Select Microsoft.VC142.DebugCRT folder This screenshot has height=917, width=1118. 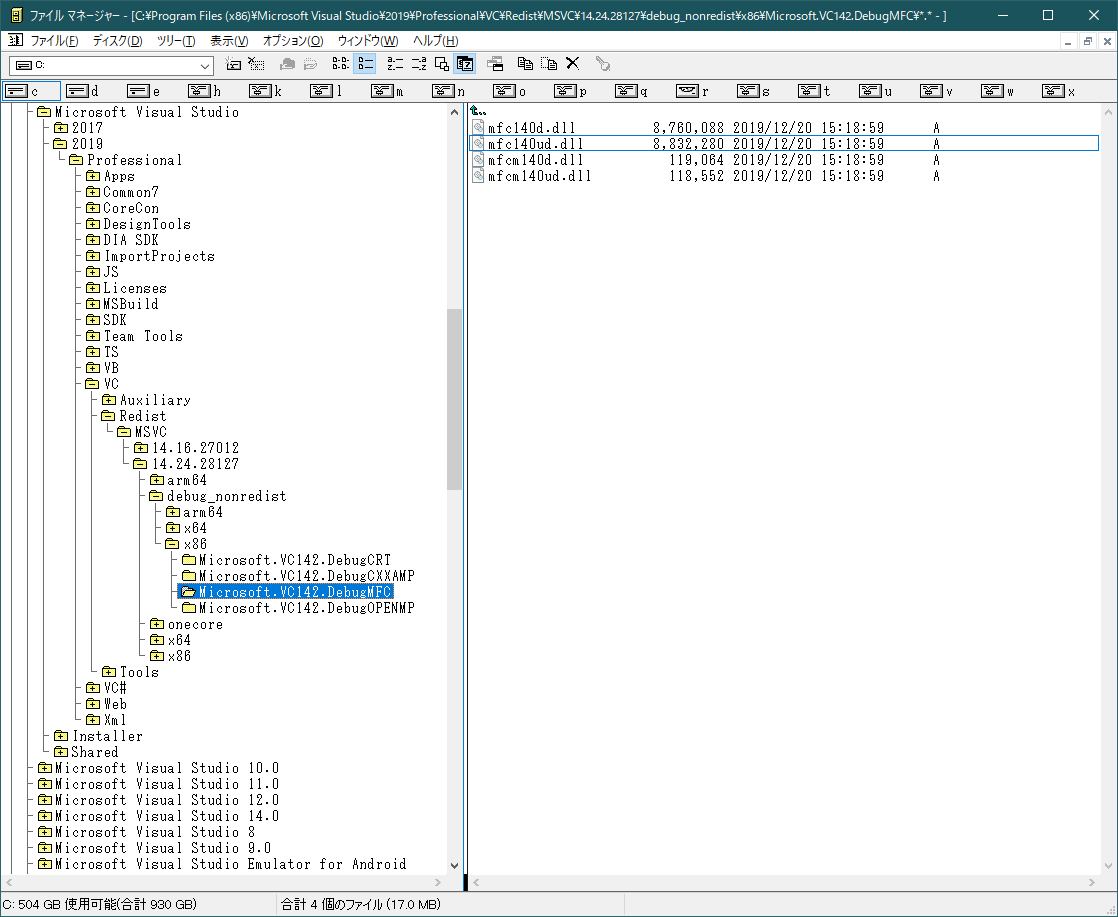[294, 560]
